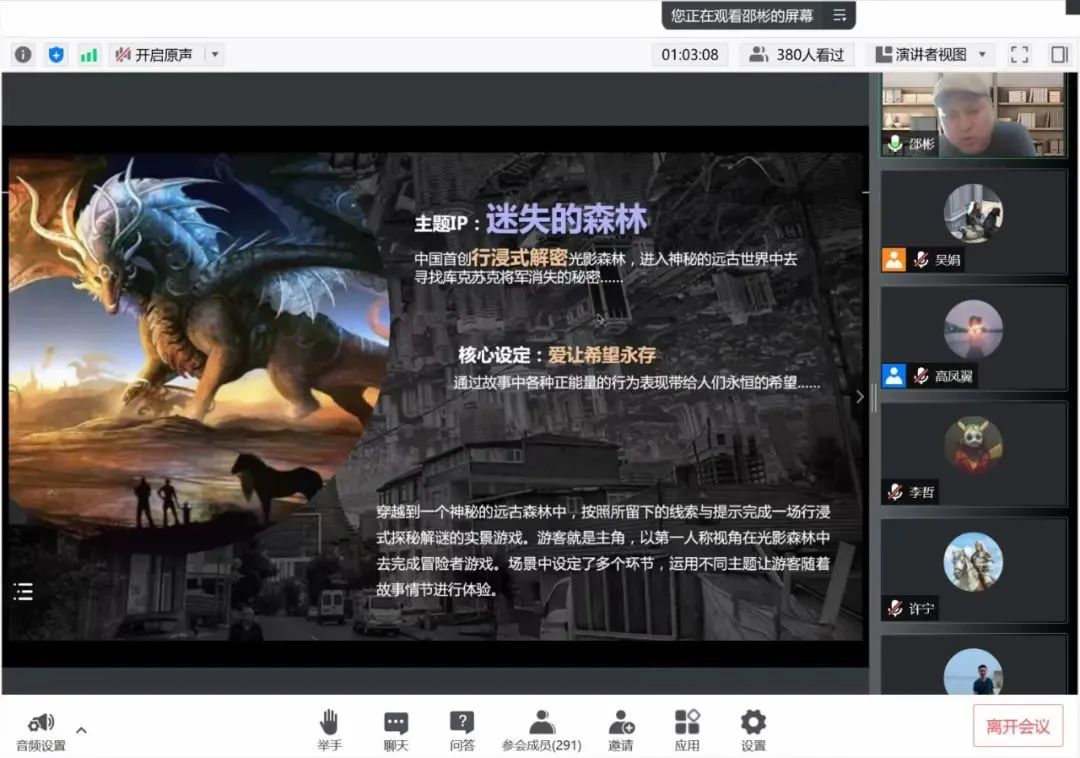This screenshot has height=758, width=1080.
Task: Open the 问答 Q&A panel
Action: pos(462,731)
